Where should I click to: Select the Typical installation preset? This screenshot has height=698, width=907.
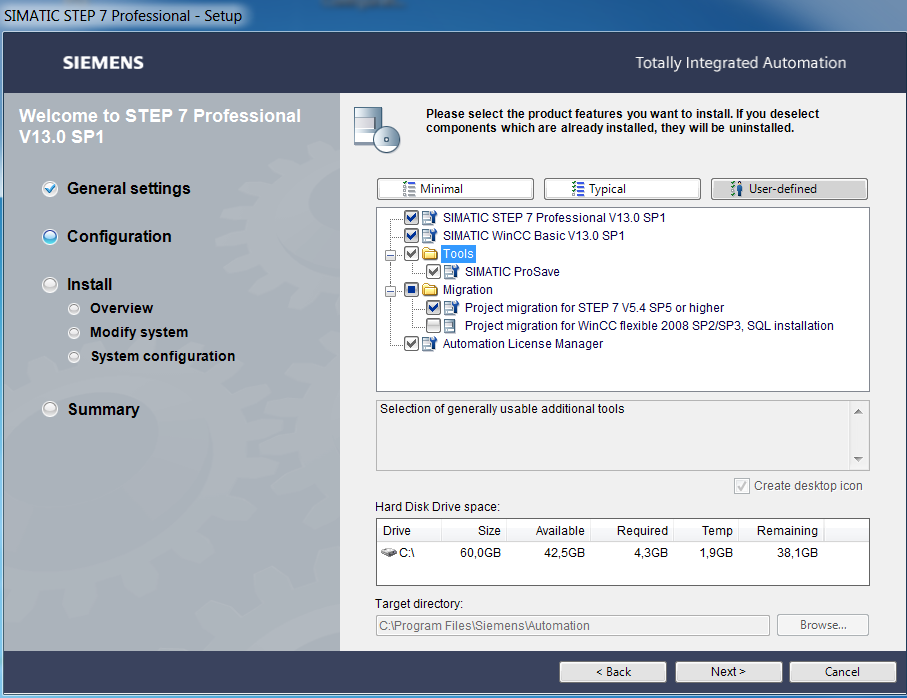tap(622, 189)
